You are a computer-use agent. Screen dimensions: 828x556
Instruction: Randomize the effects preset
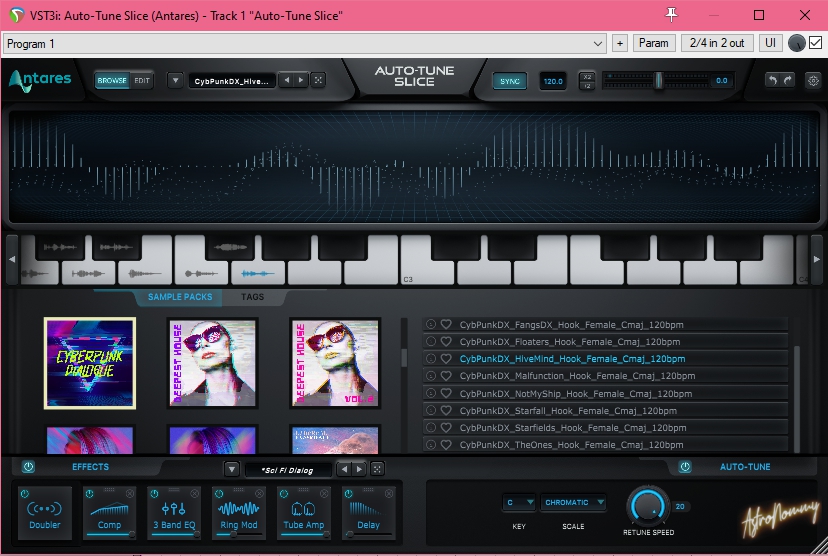(377, 469)
